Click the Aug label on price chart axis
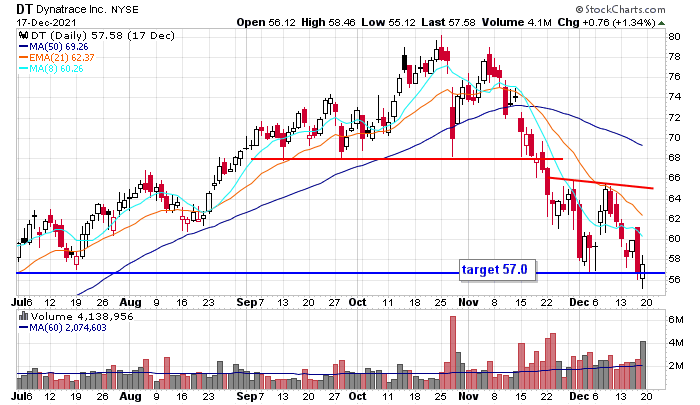700x405 pixels. (130, 302)
